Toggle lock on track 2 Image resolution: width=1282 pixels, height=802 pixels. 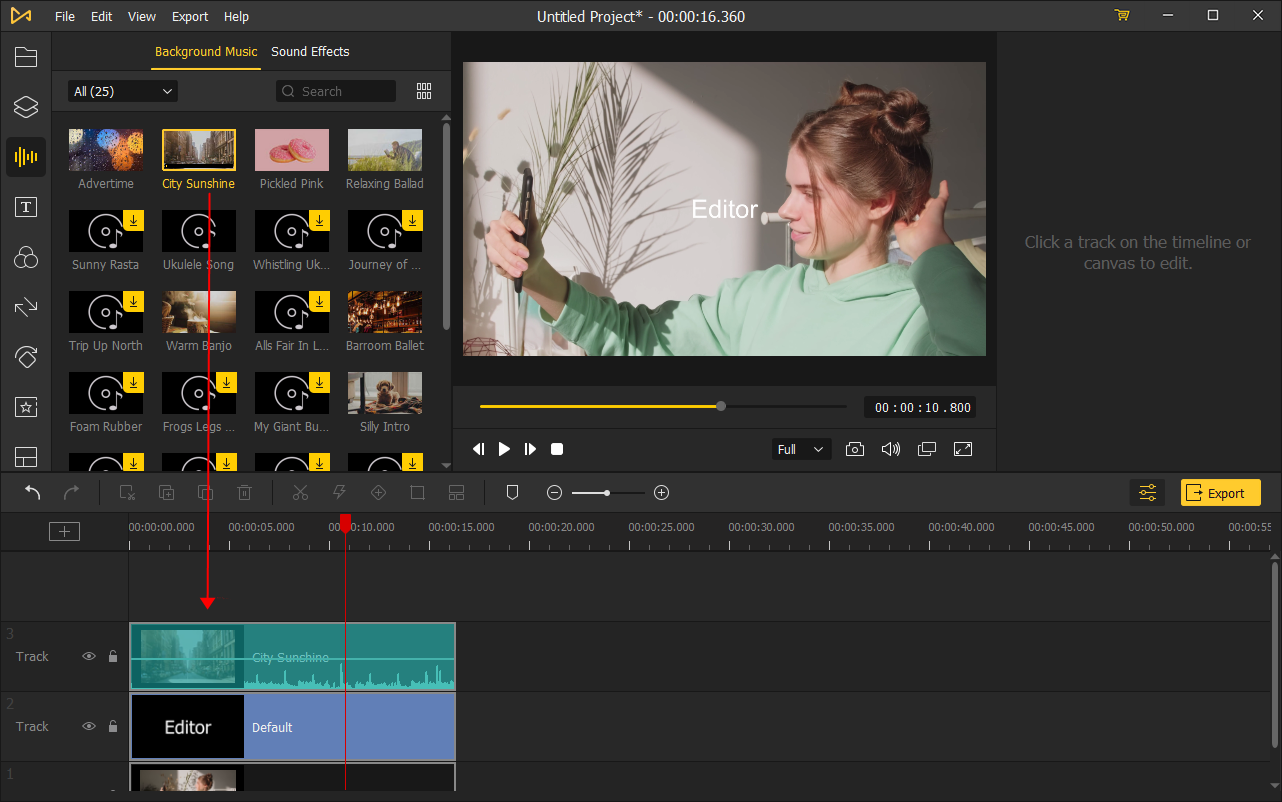click(x=113, y=727)
